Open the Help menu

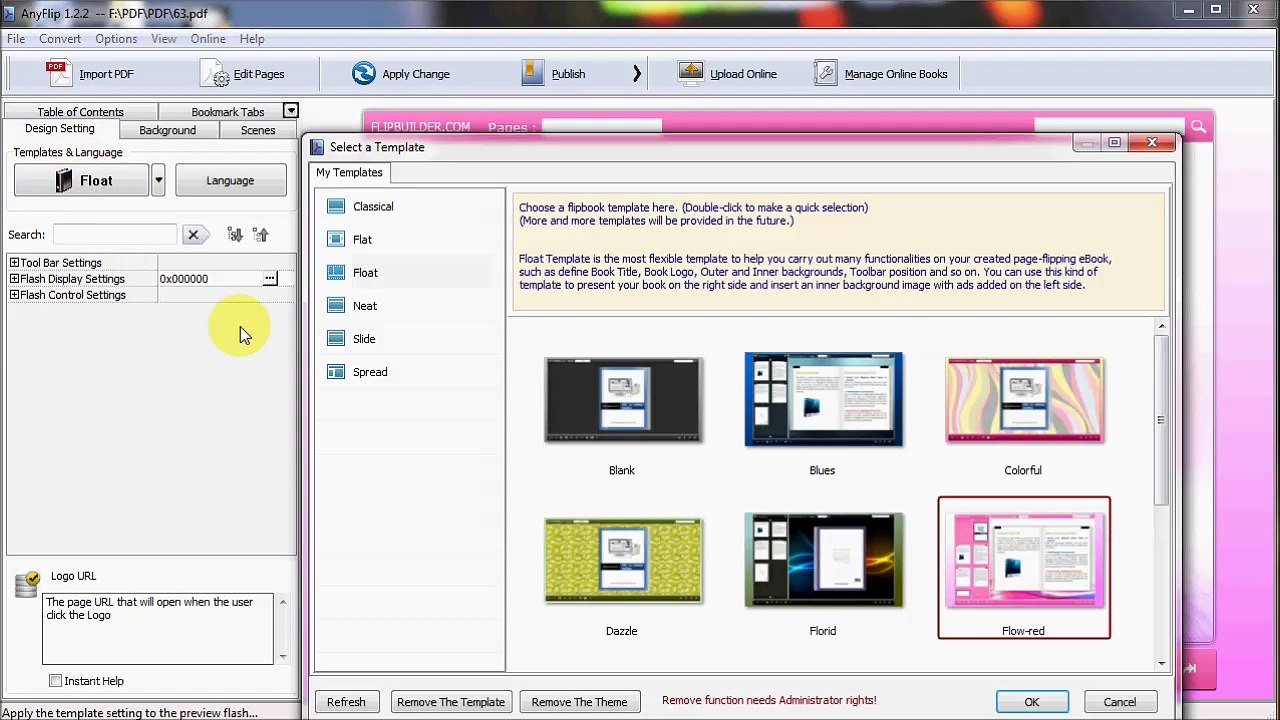pos(252,38)
